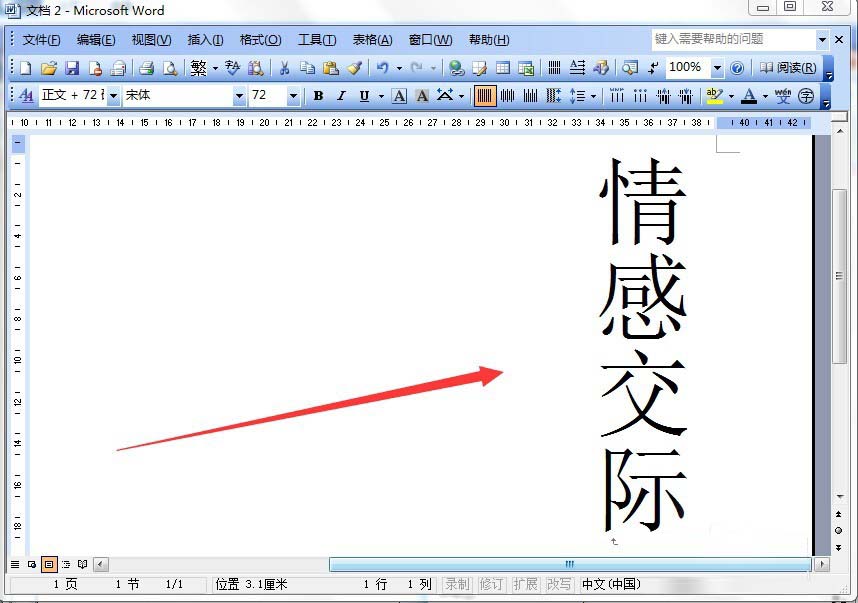The width and height of the screenshot is (858, 603).
Task: Cut selection with scissors icon
Action: (x=284, y=68)
